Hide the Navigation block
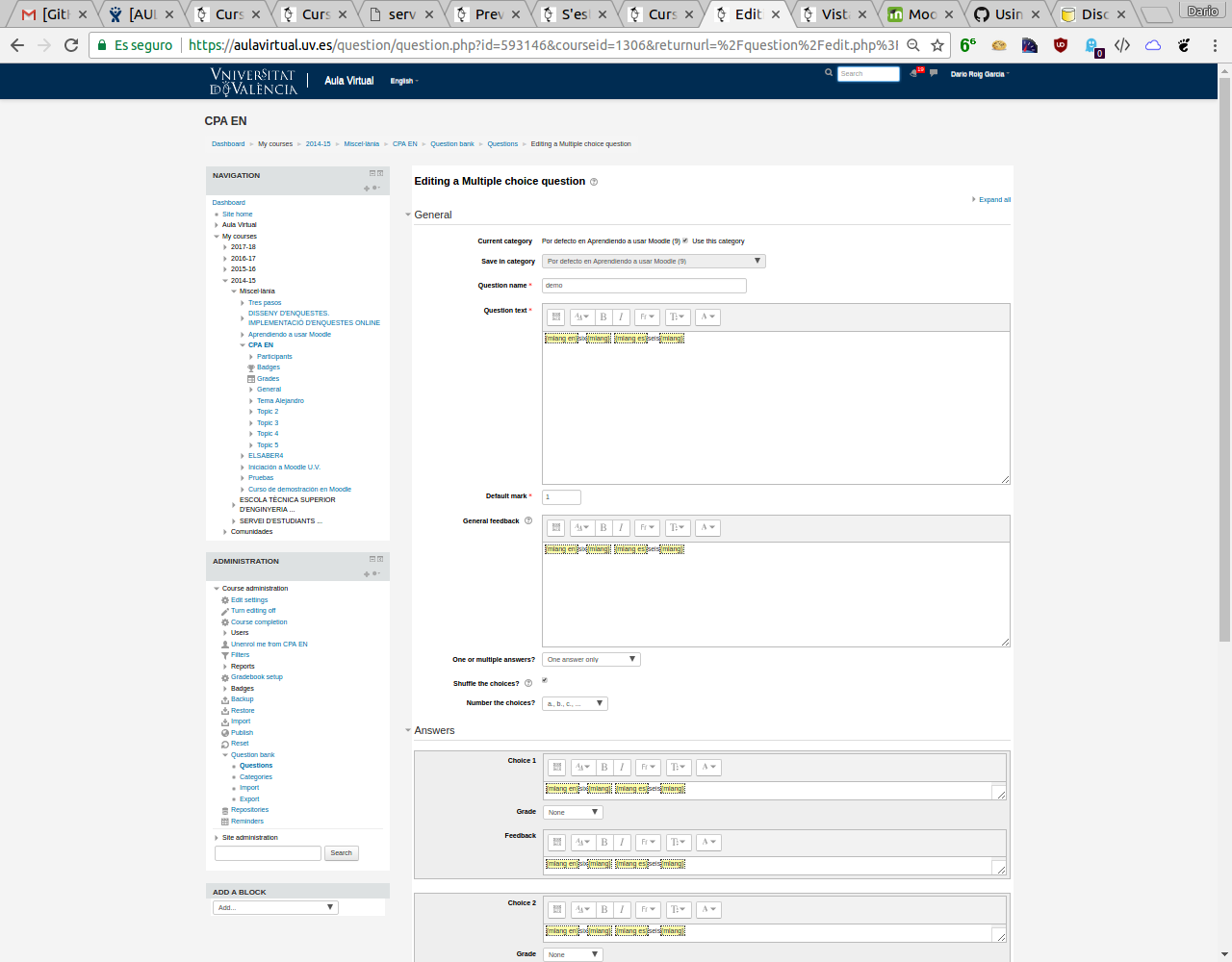This screenshot has height=962, width=1232. (372, 174)
